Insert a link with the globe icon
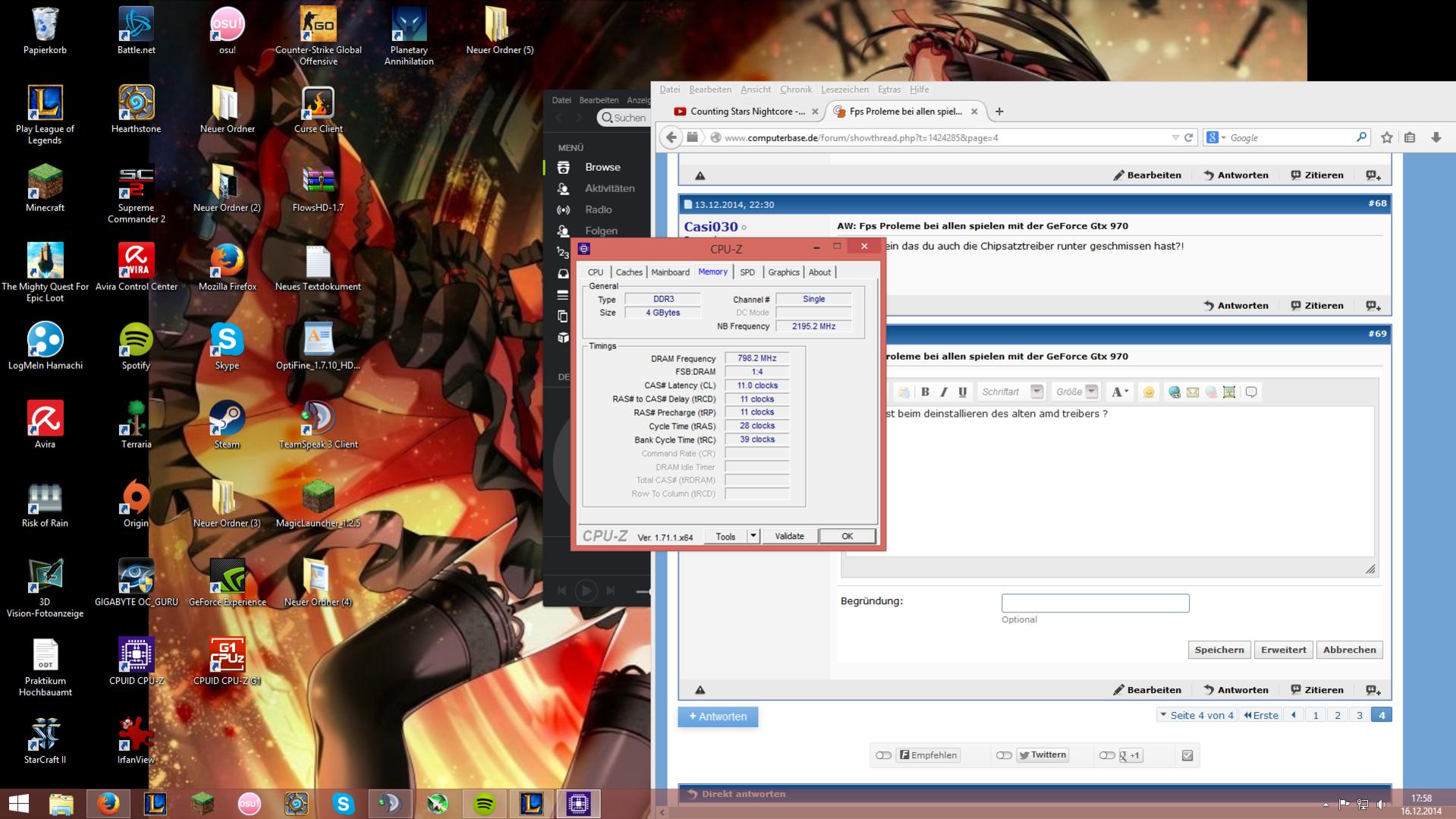 pyautogui.click(x=1175, y=392)
